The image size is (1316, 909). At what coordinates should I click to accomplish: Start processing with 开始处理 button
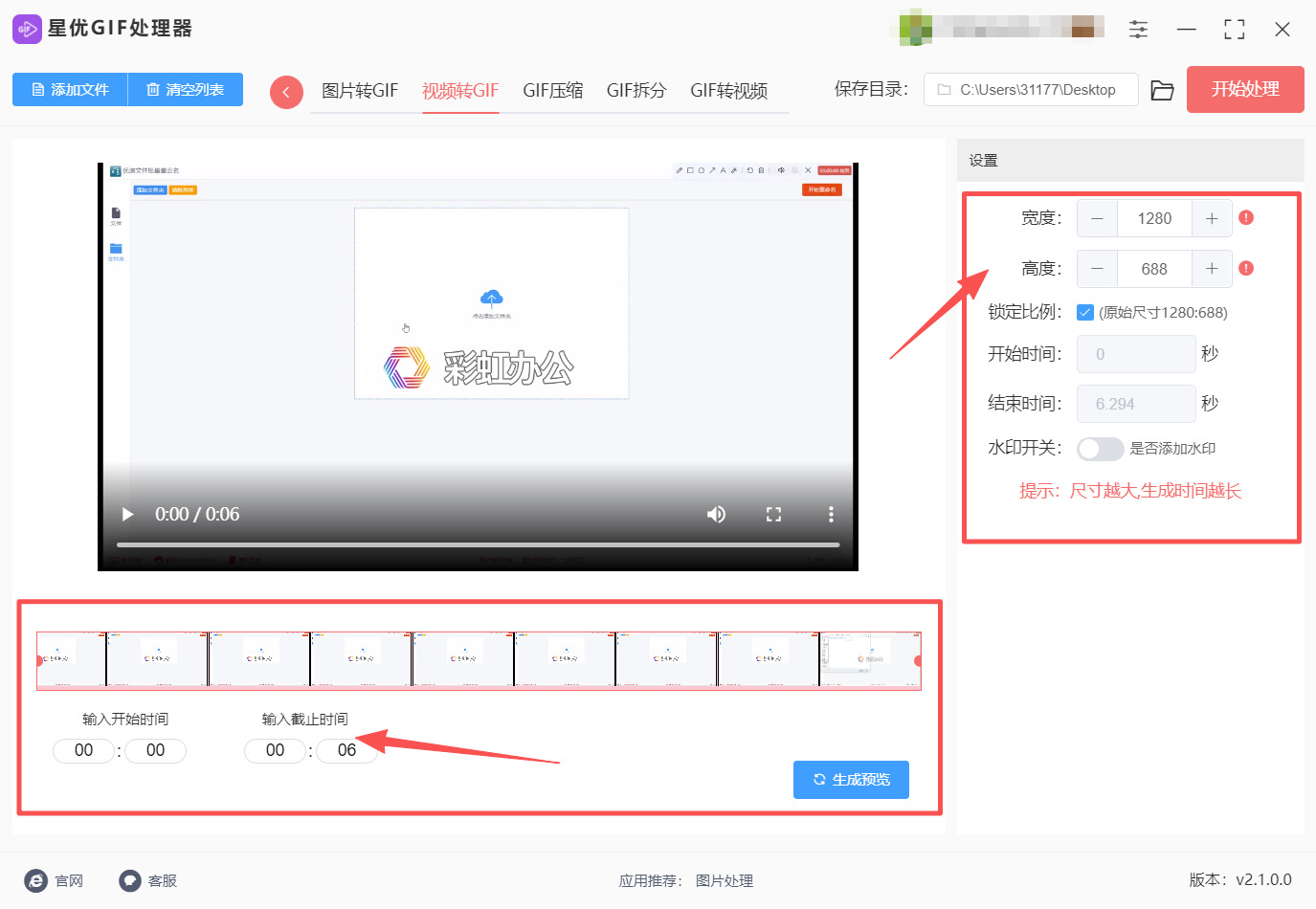click(1245, 90)
